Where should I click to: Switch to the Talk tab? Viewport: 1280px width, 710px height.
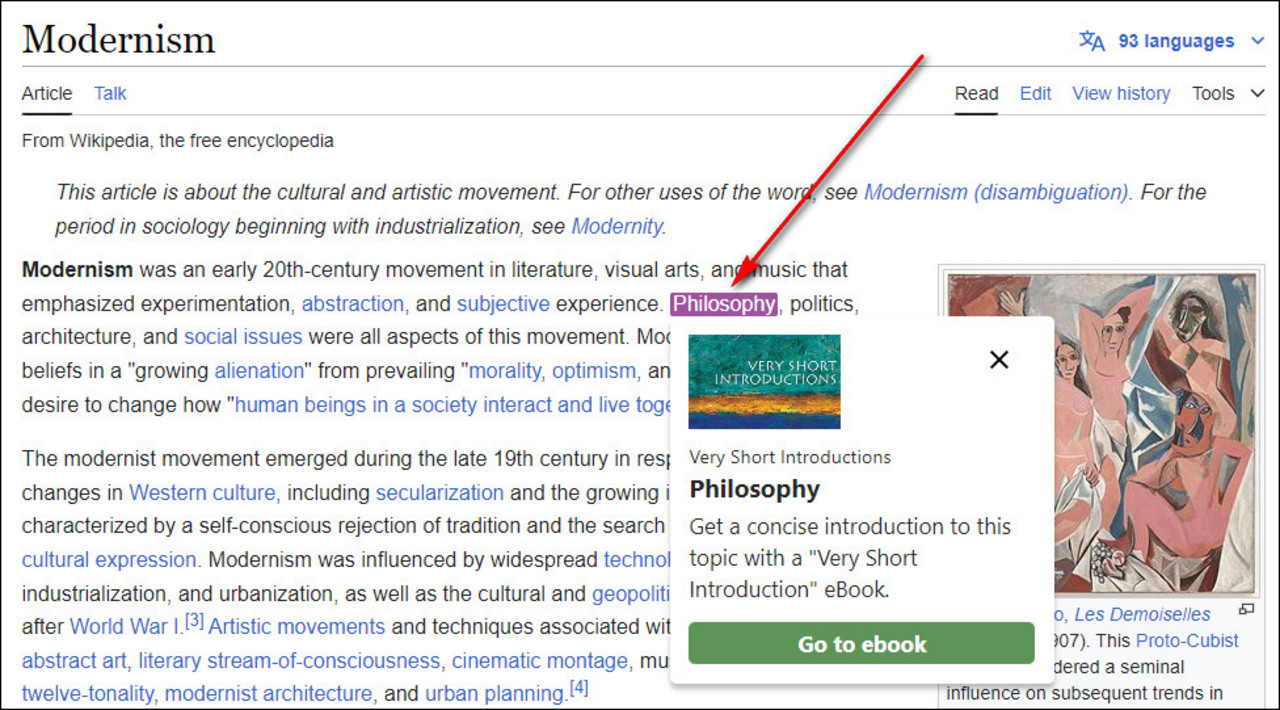(x=110, y=93)
